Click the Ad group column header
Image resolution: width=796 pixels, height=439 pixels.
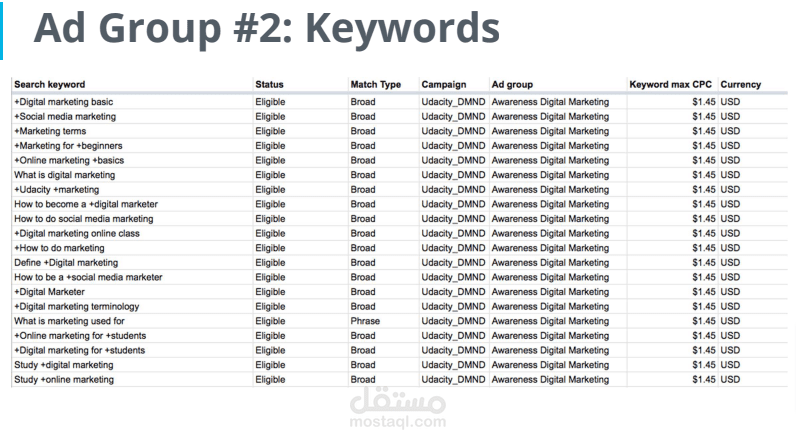[512, 84]
